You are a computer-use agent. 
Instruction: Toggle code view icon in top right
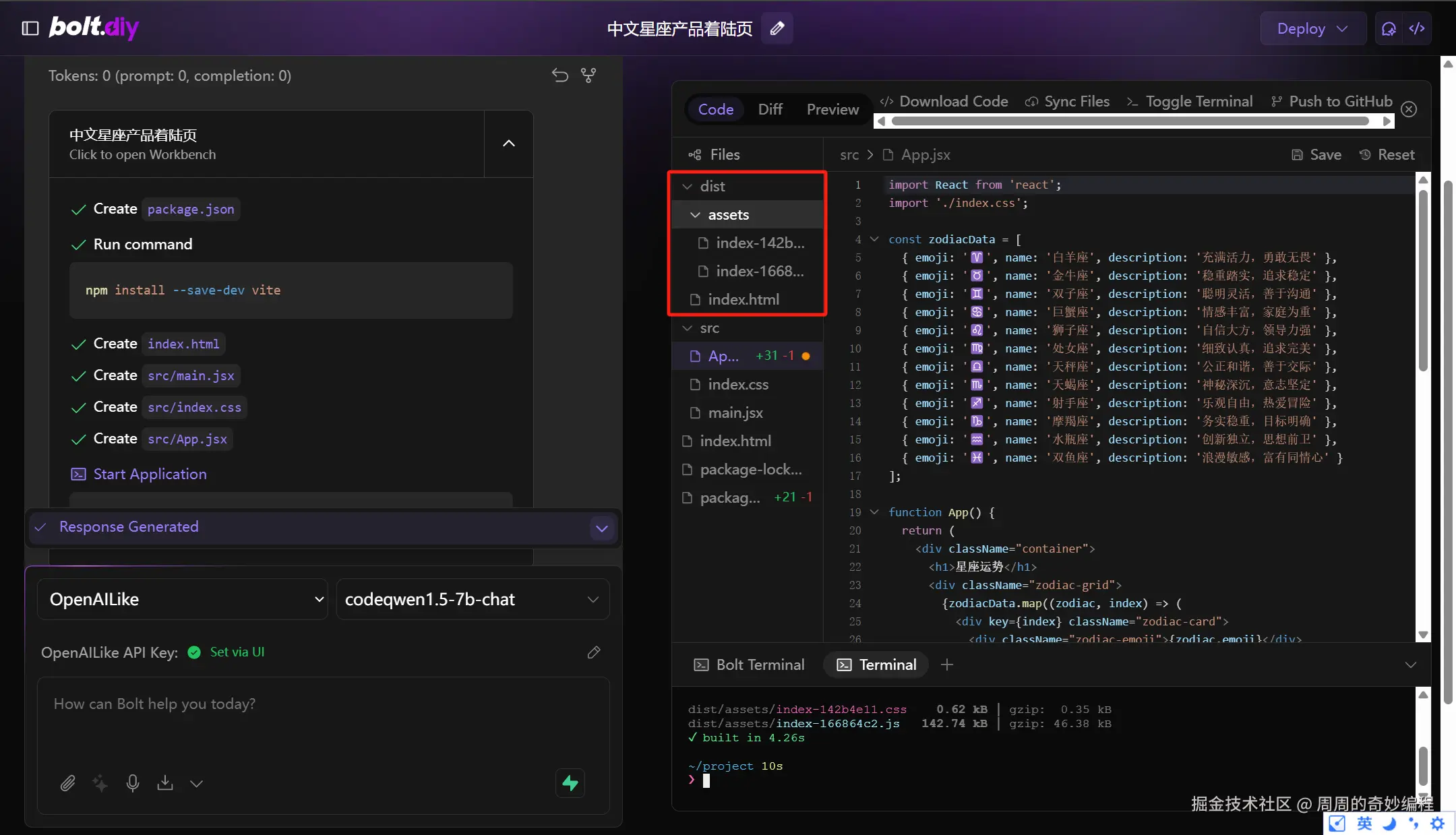(x=1417, y=28)
